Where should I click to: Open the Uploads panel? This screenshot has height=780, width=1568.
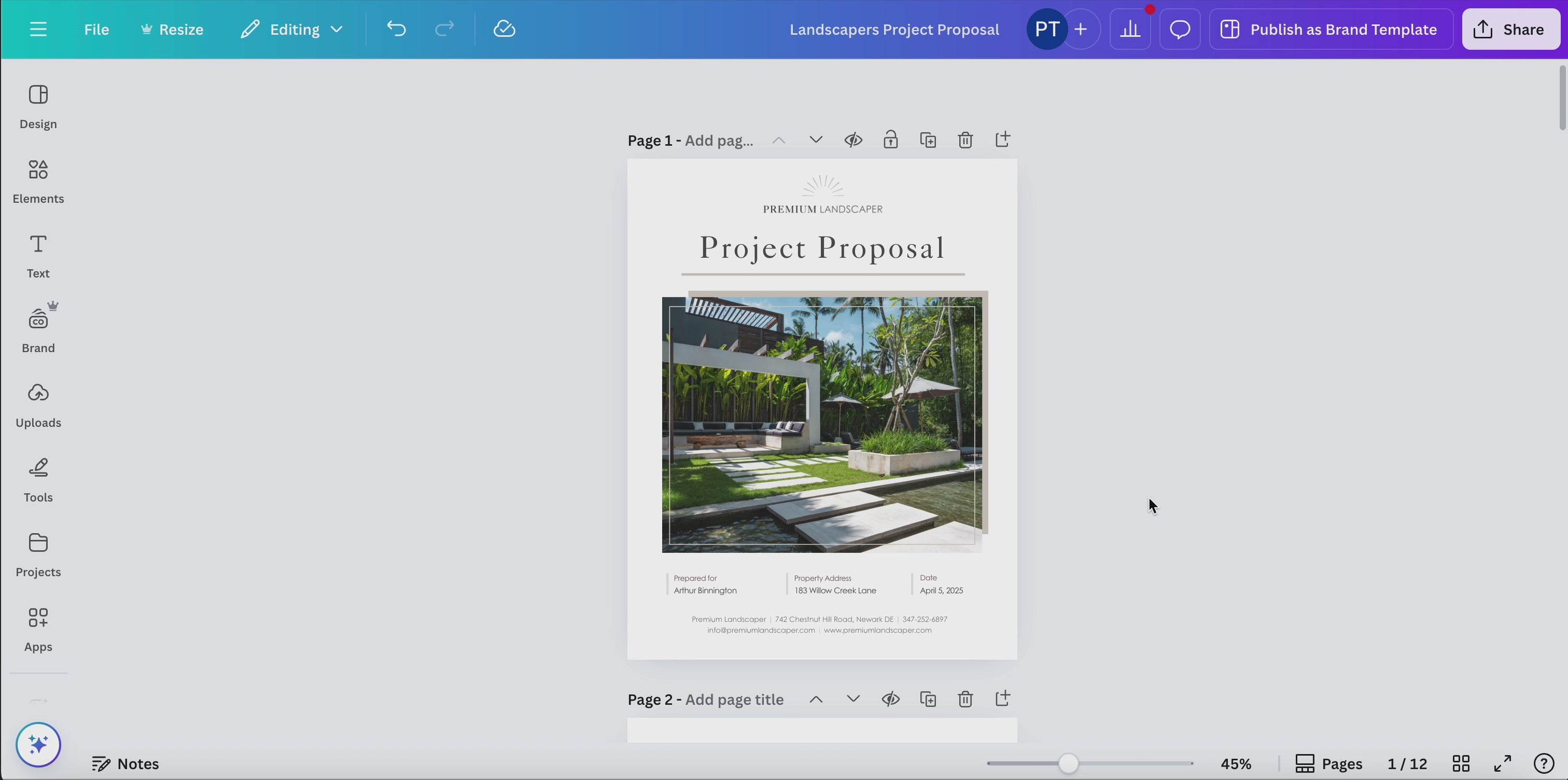[x=38, y=406]
